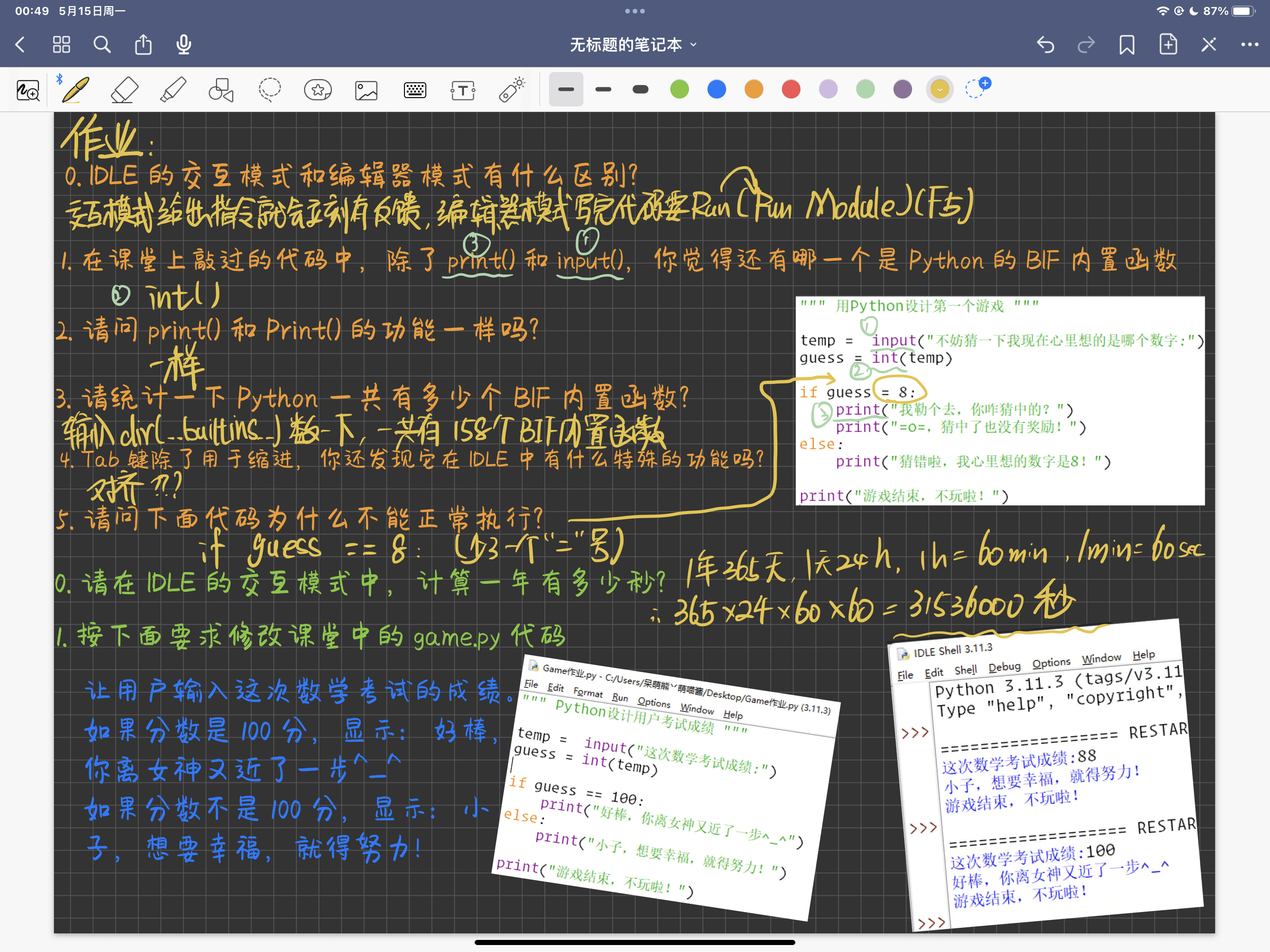Viewport: 1270px width, 952px height.
Task: Undo the last stroke
Action: coord(1045,44)
